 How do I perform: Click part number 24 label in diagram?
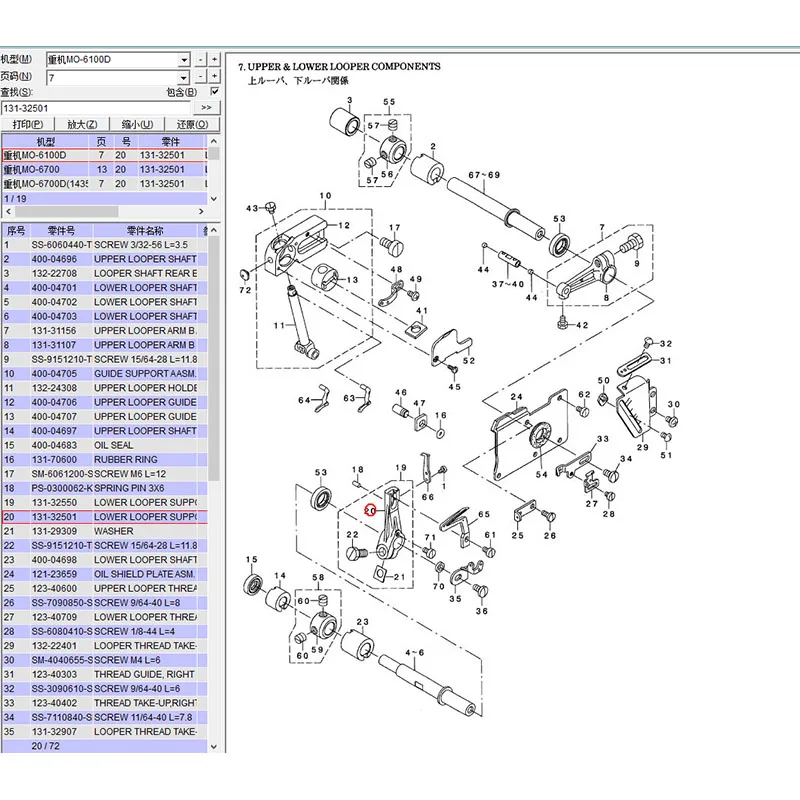[x=516, y=396]
